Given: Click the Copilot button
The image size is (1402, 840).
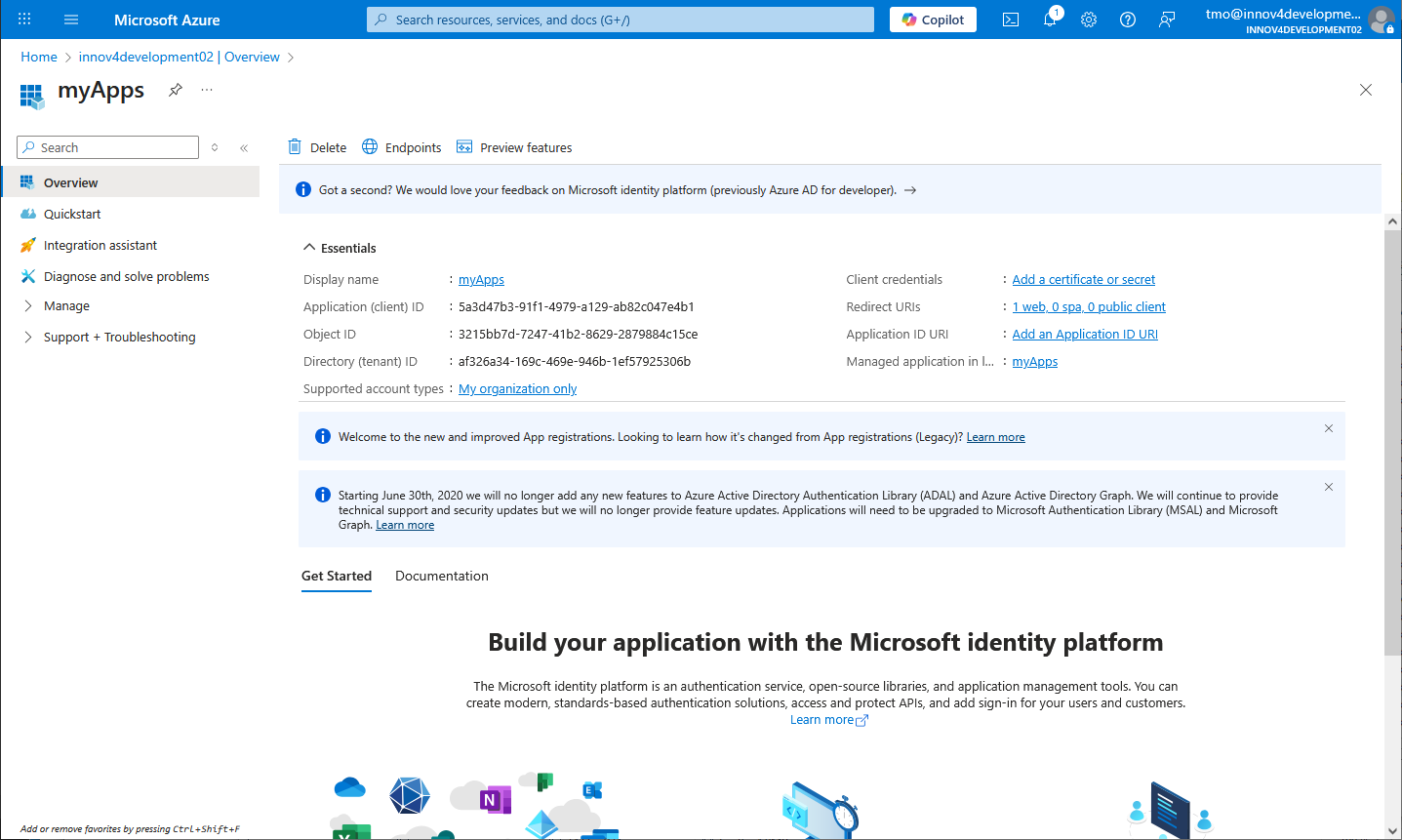Looking at the screenshot, I should pos(933,20).
